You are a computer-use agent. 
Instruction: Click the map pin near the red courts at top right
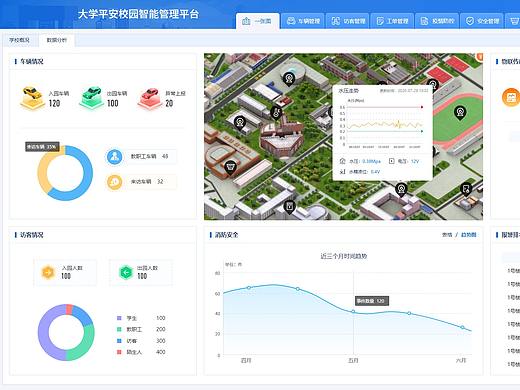(x=432, y=85)
